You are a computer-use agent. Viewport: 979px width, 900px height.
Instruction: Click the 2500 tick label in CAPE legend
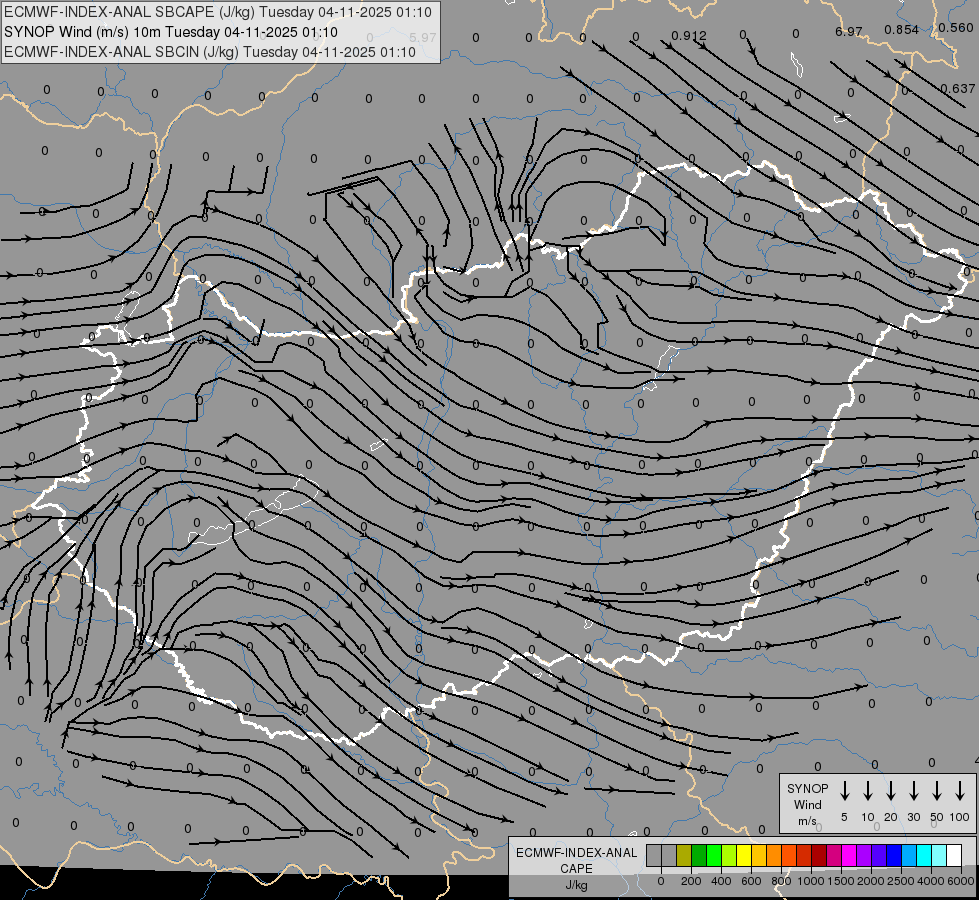(901, 881)
